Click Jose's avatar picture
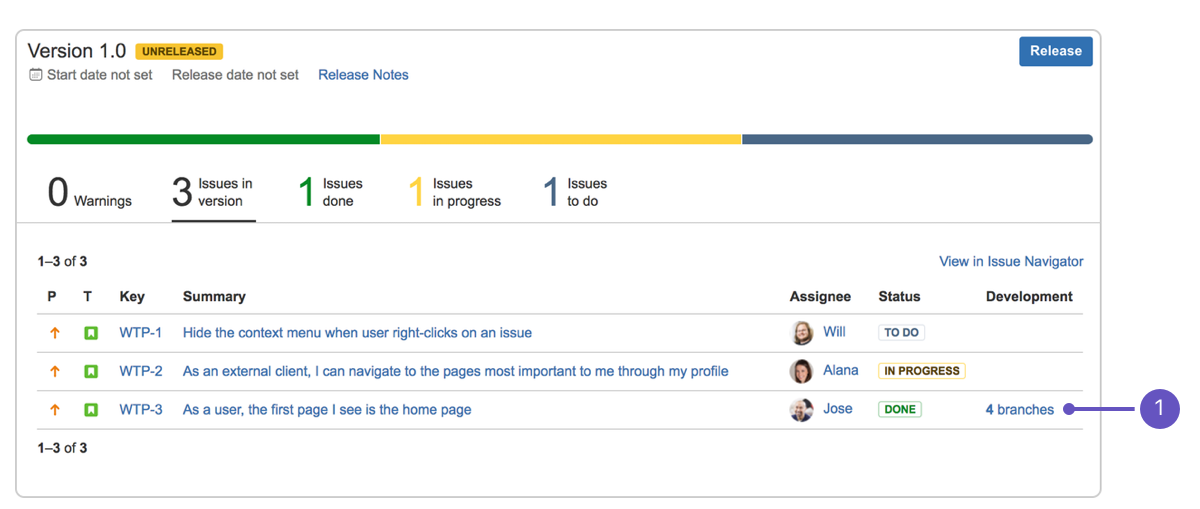1200x509 pixels. (x=802, y=409)
